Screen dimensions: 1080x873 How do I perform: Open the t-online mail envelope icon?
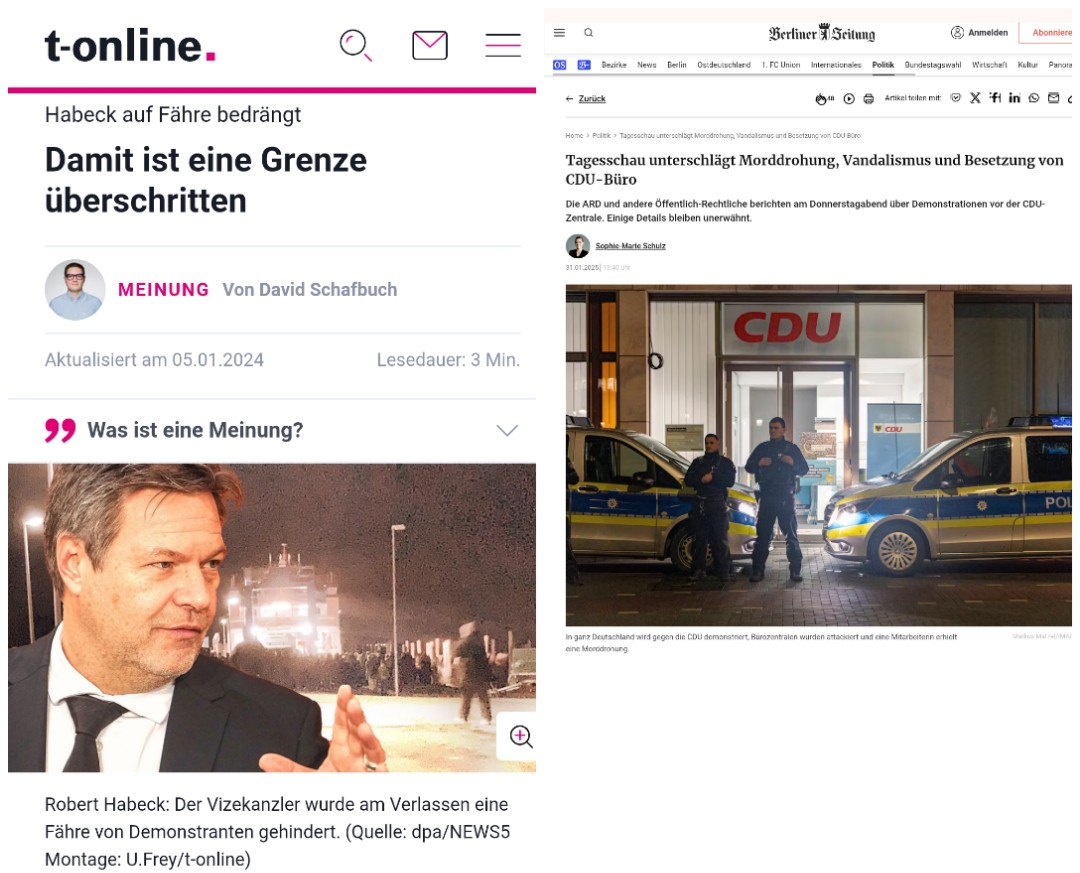(x=430, y=45)
